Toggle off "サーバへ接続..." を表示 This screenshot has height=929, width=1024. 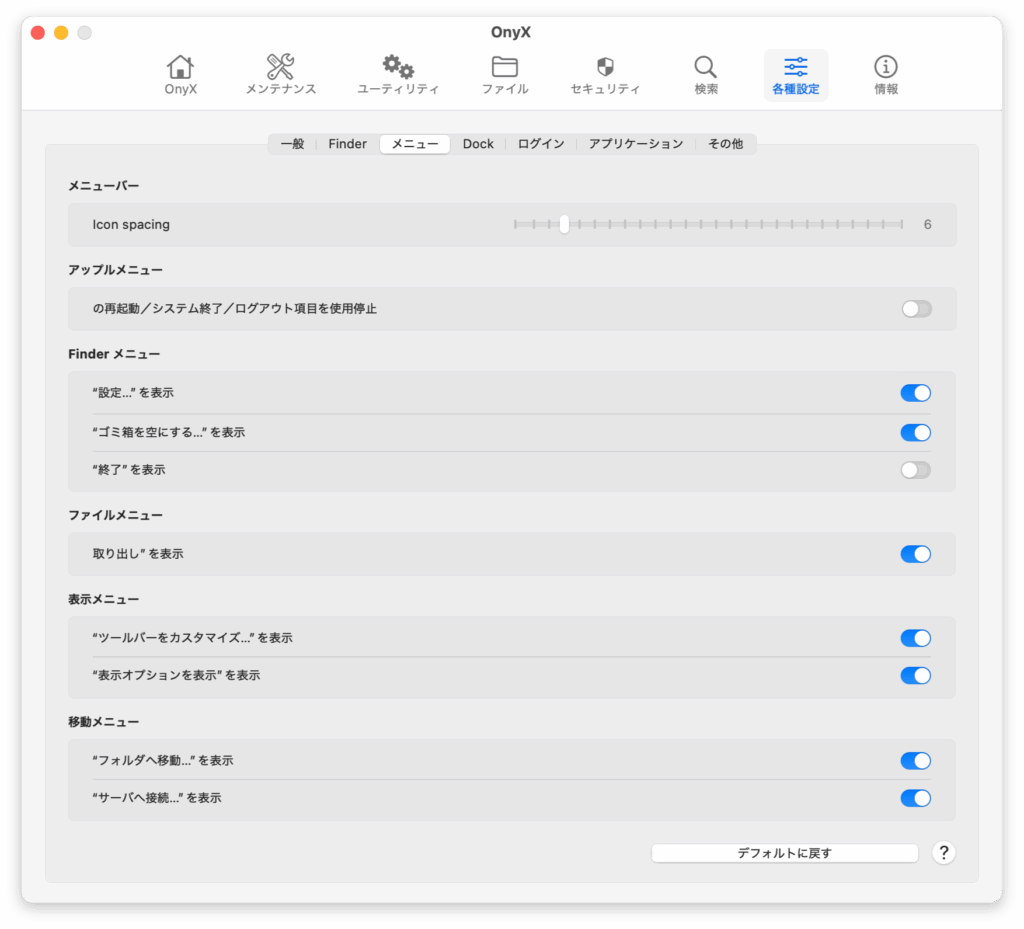click(916, 798)
